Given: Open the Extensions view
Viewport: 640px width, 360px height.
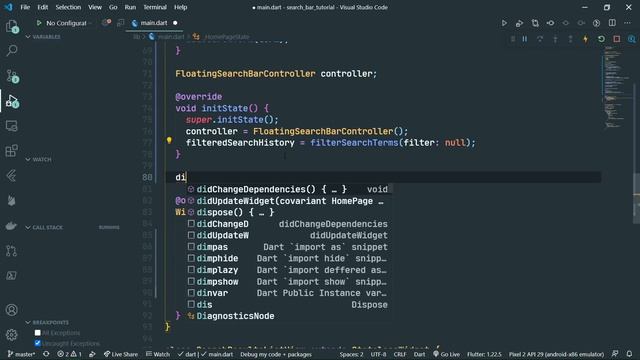Looking at the screenshot, I should click(x=11, y=151).
